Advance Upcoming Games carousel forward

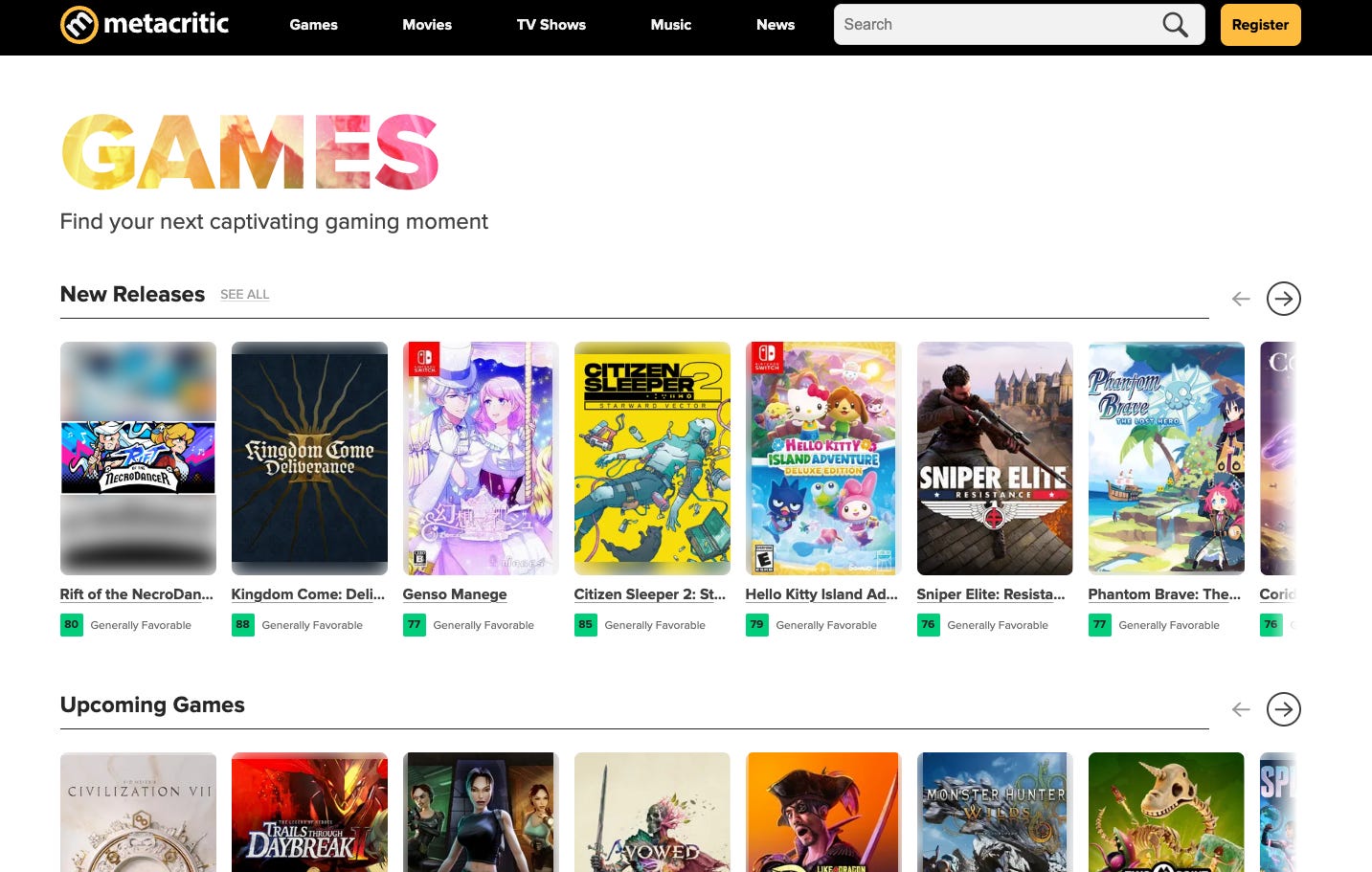point(1283,709)
